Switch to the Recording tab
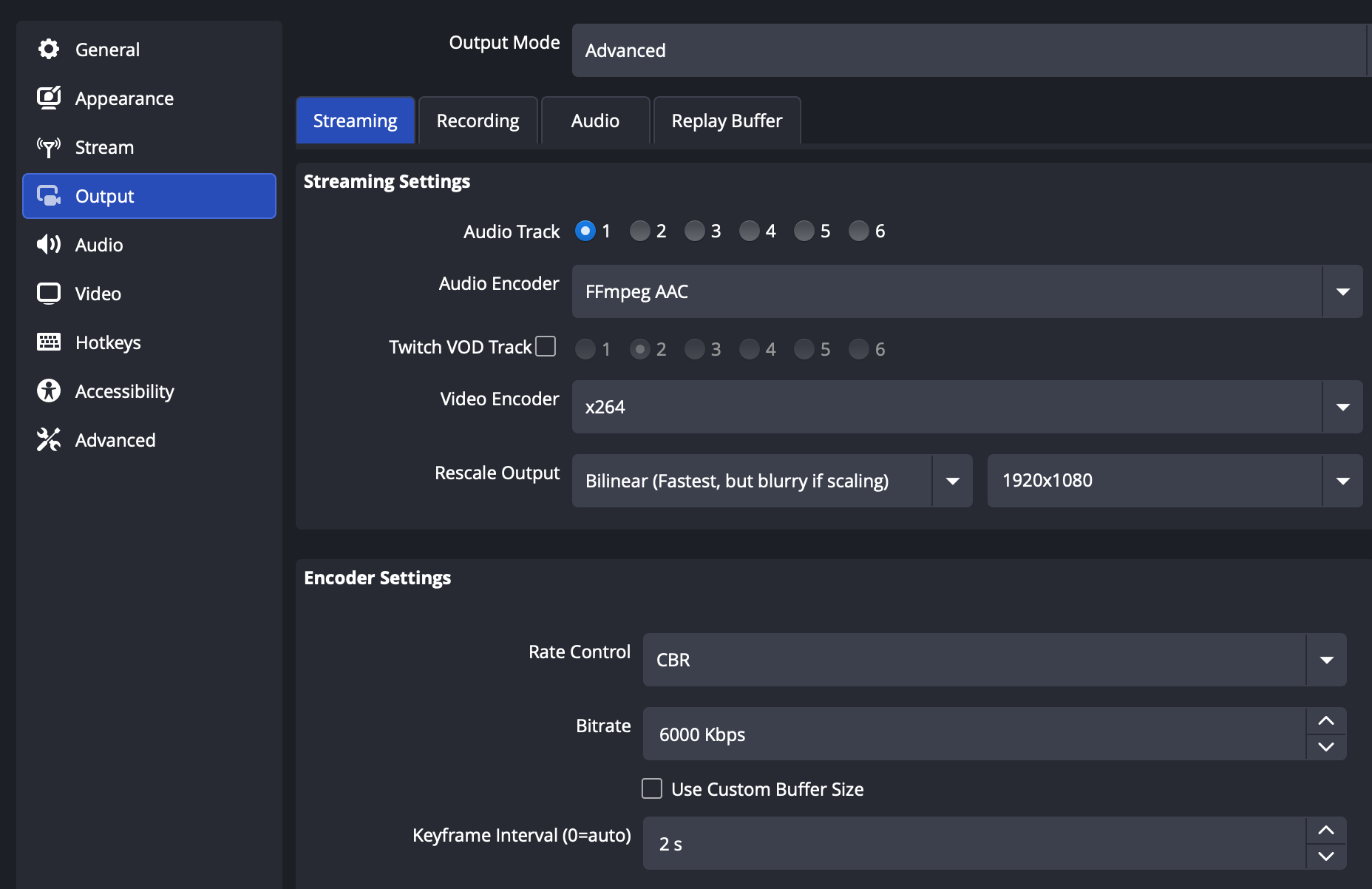The height and width of the screenshot is (889, 1372). point(478,121)
